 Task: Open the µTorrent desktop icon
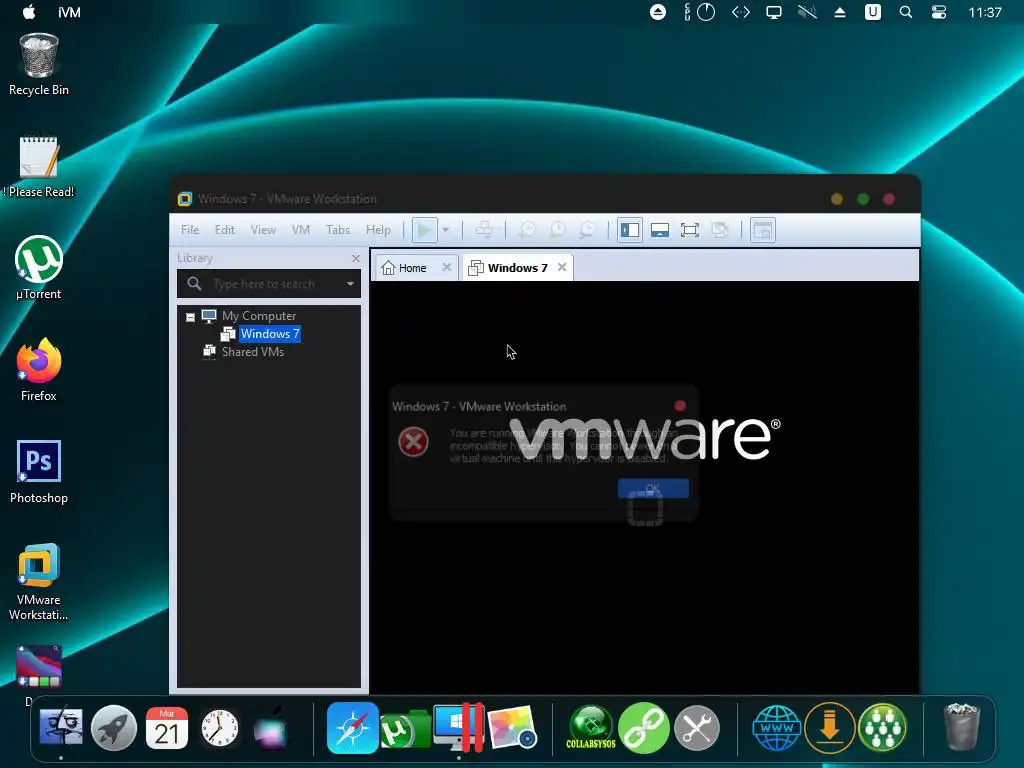[x=39, y=268]
